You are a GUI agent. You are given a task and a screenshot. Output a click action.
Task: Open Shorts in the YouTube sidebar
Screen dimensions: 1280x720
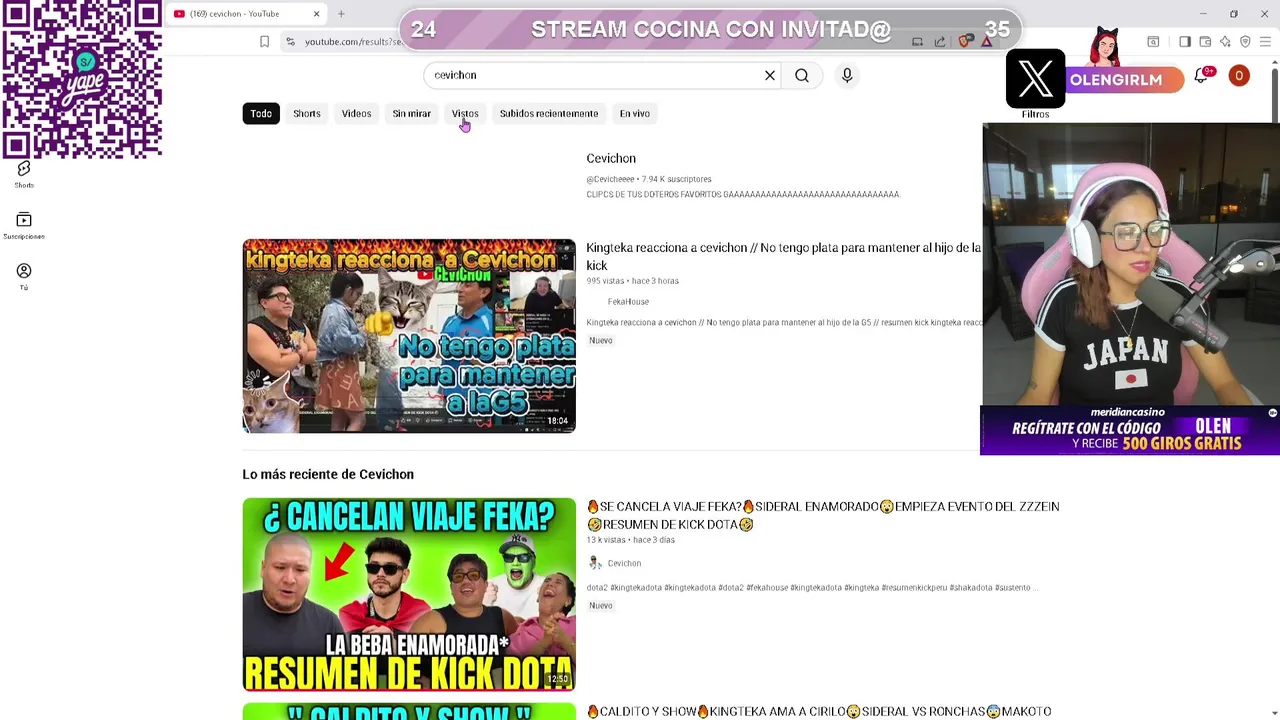(24, 174)
